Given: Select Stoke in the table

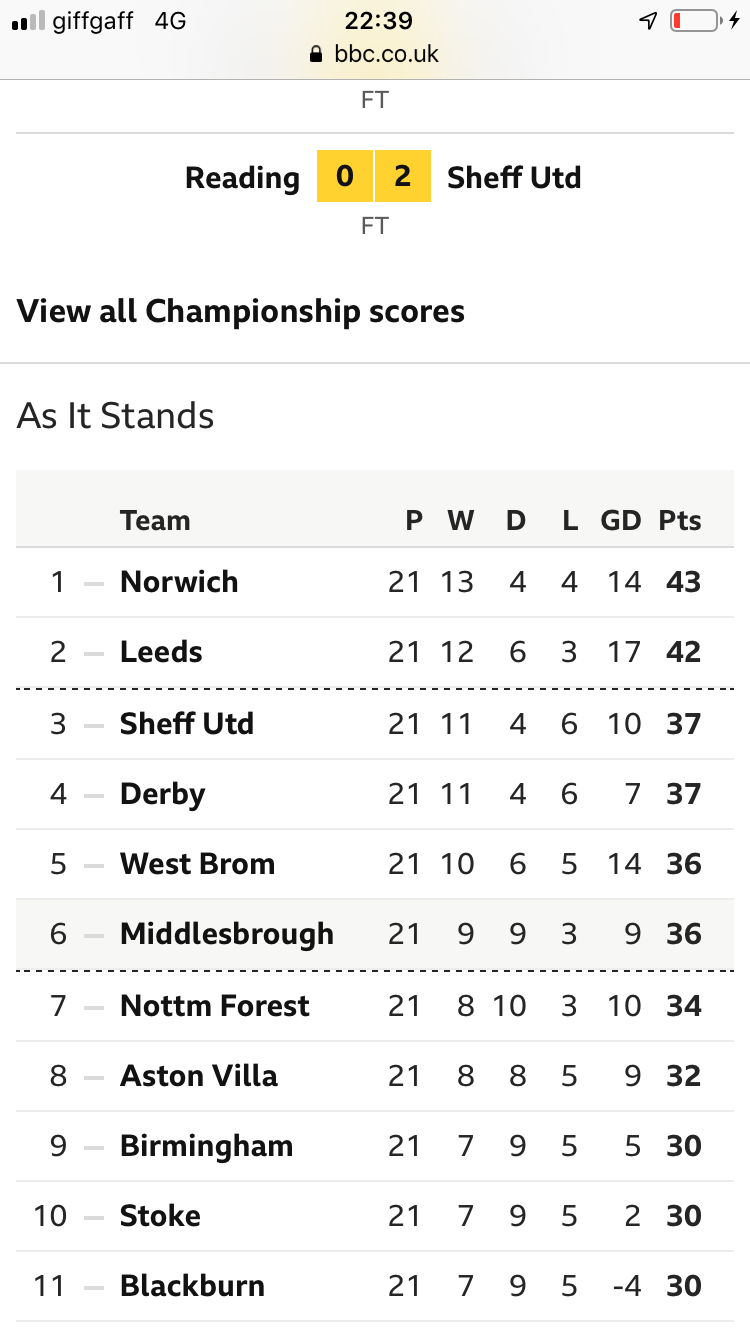Looking at the screenshot, I should pos(160,1216).
